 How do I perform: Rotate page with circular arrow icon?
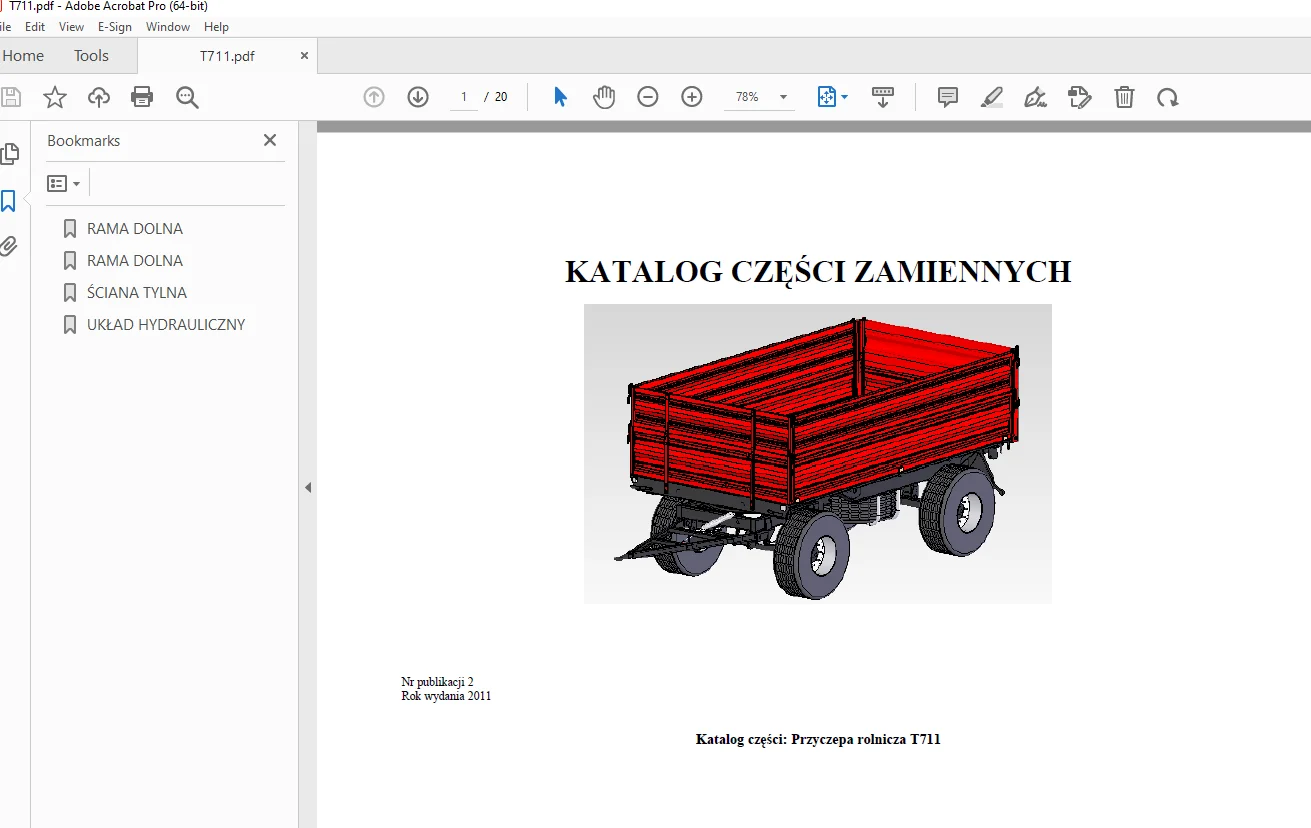(x=1168, y=97)
